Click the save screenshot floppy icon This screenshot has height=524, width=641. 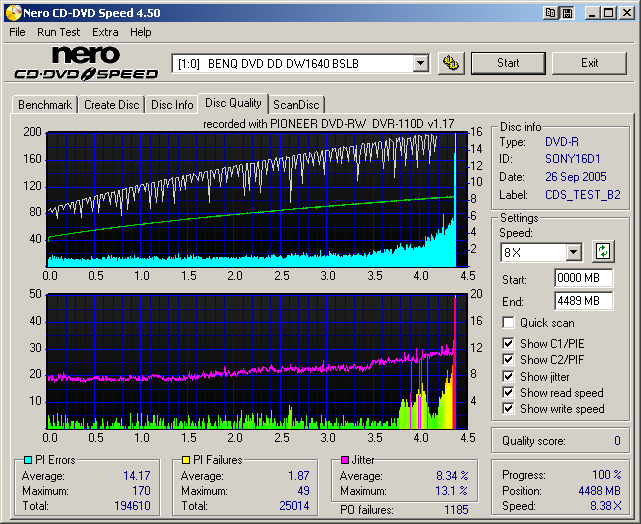click(x=567, y=12)
